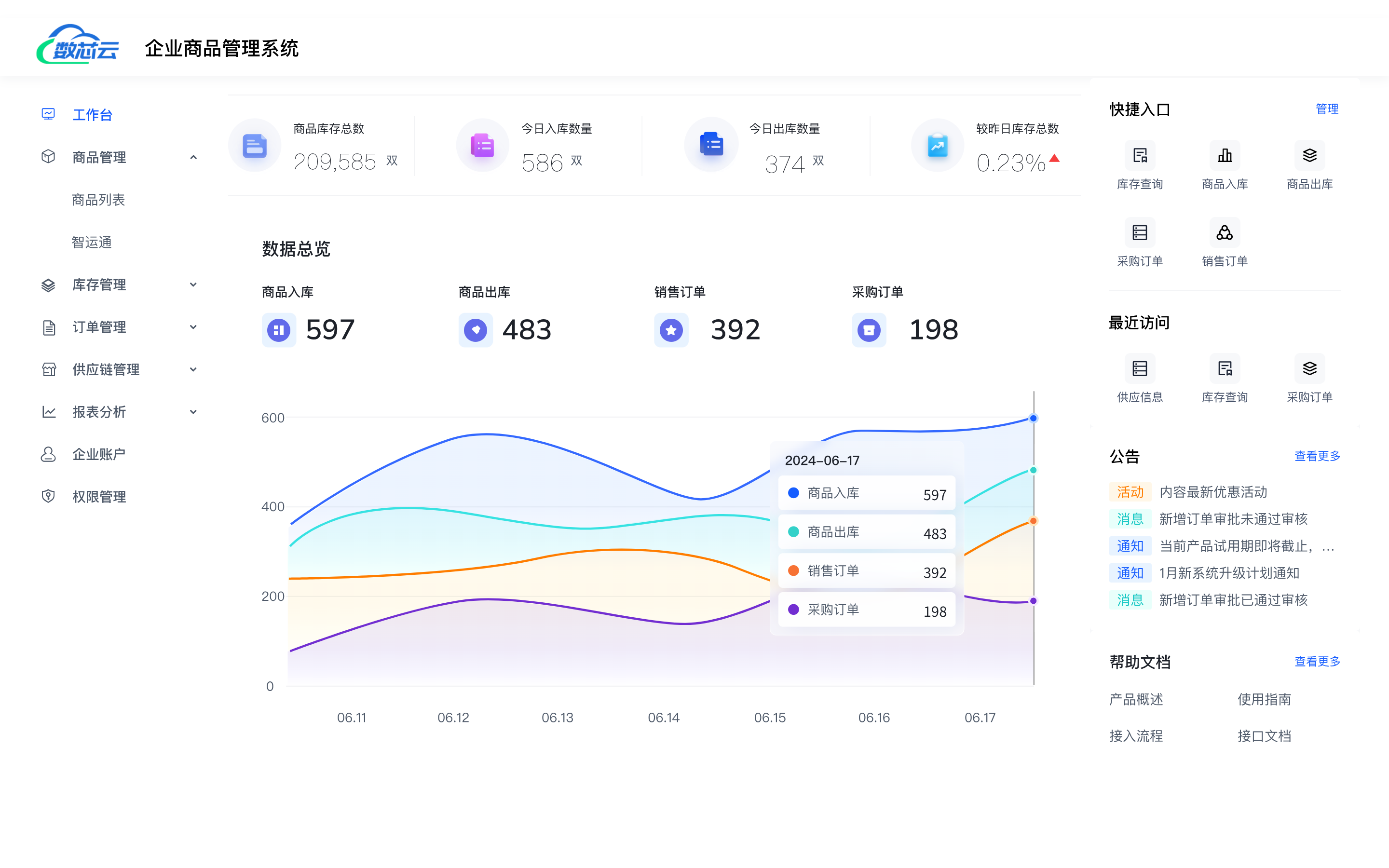Select 商品列表 under 商品管理
Image resolution: width=1389 pixels, height=868 pixels.
(98, 199)
